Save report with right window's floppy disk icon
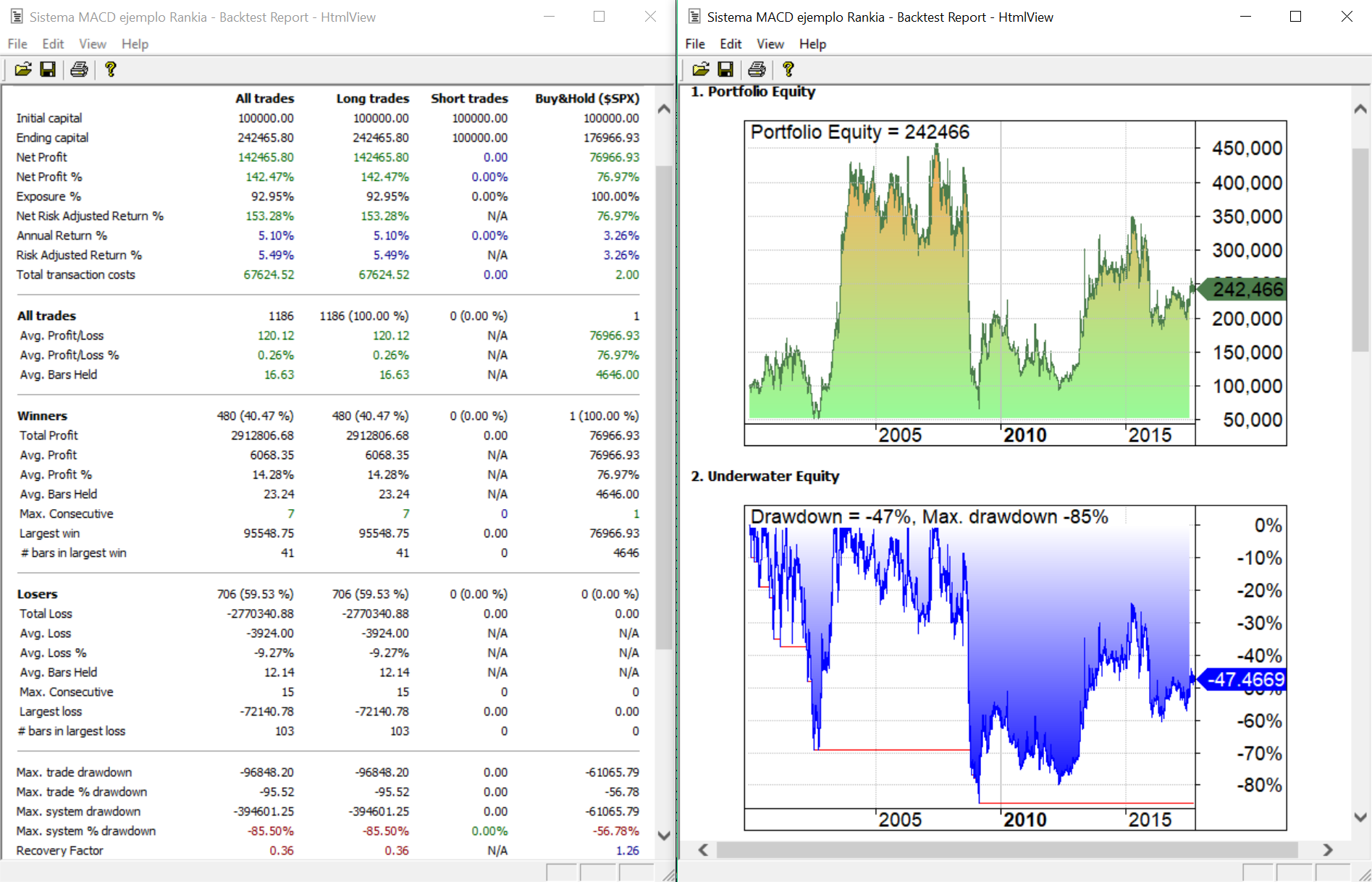The width and height of the screenshot is (1372, 882). (x=725, y=70)
